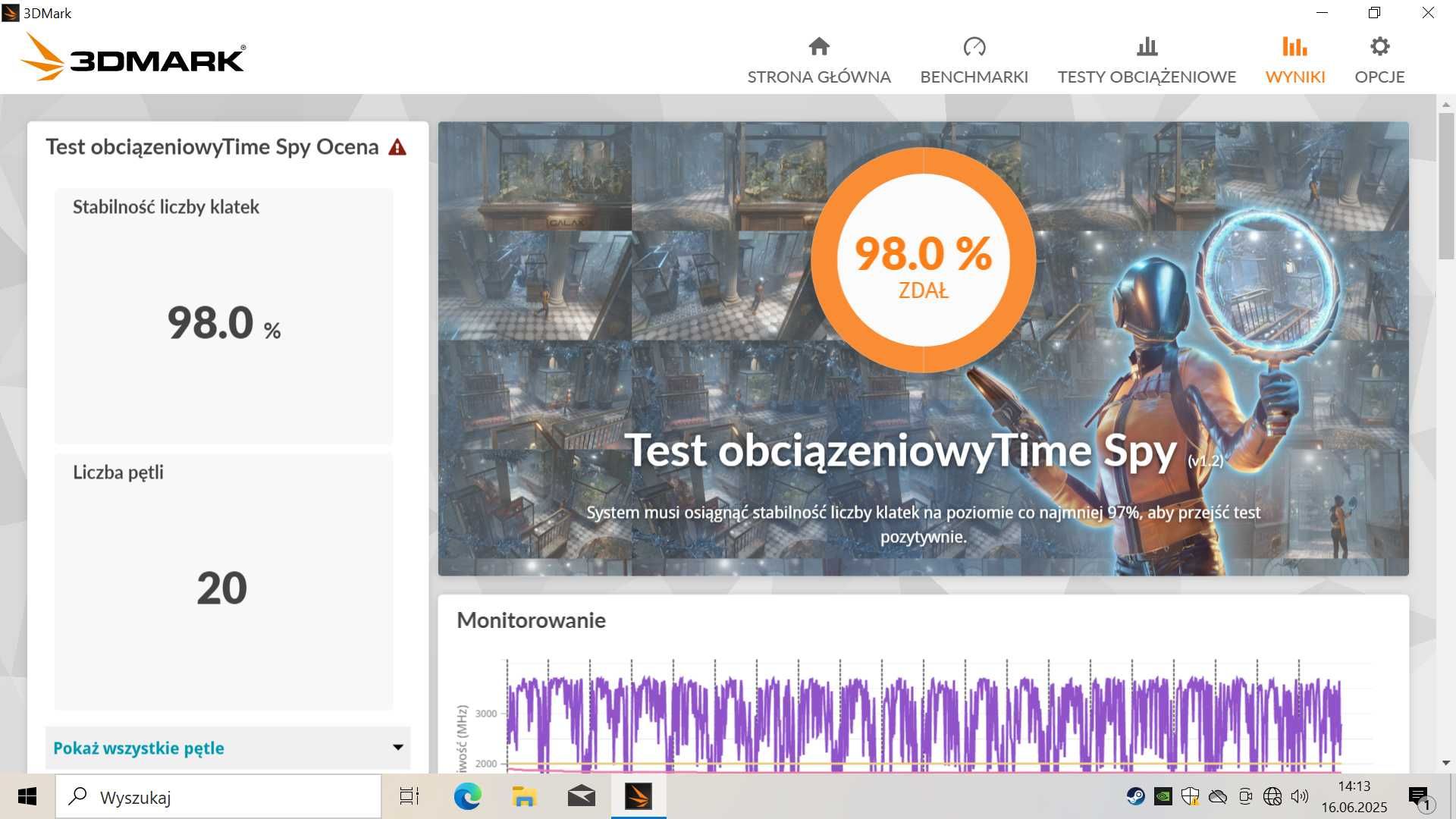The image size is (1456, 819).
Task: Open the network globe tray icon
Action: click(x=1272, y=796)
